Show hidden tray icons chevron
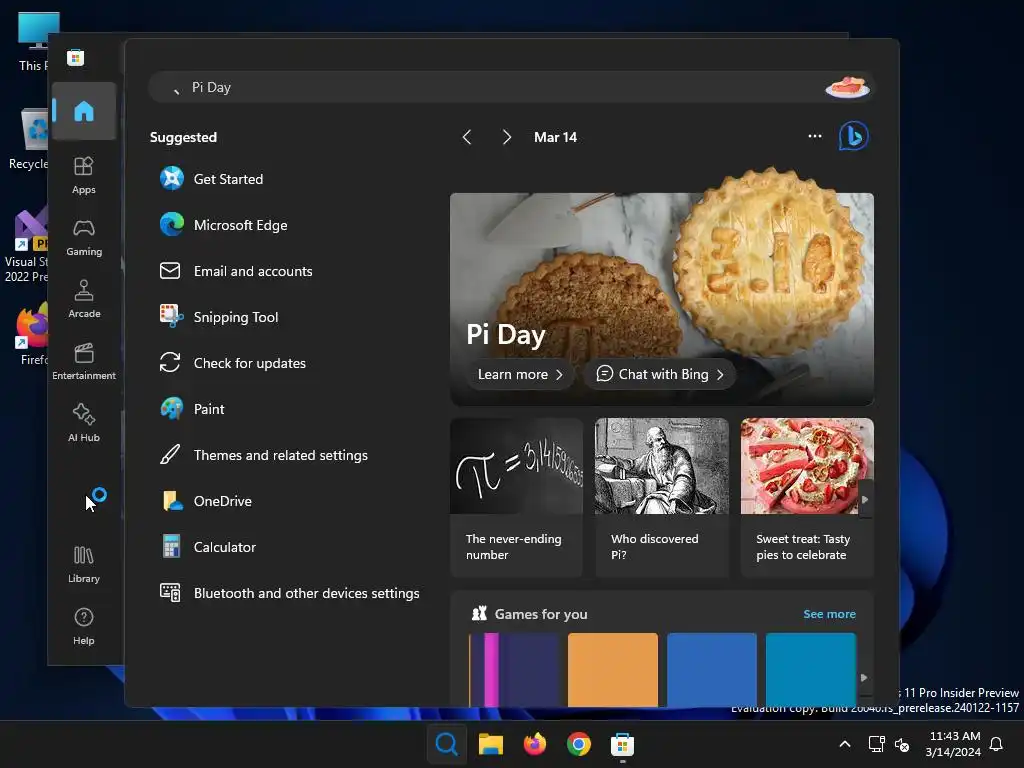Image resolution: width=1024 pixels, height=768 pixels. (844, 744)
